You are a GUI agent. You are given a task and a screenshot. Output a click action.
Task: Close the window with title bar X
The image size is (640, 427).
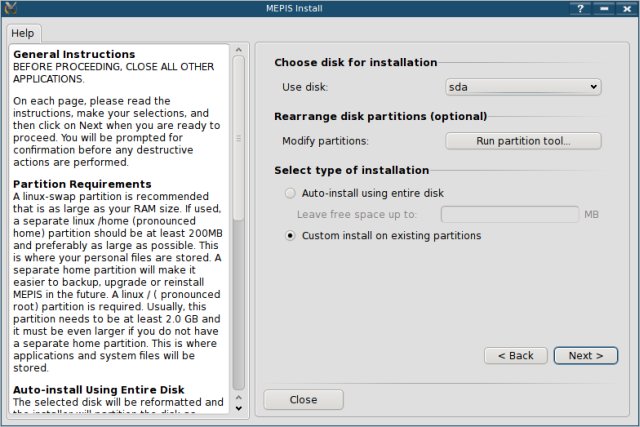pos(627,8)
